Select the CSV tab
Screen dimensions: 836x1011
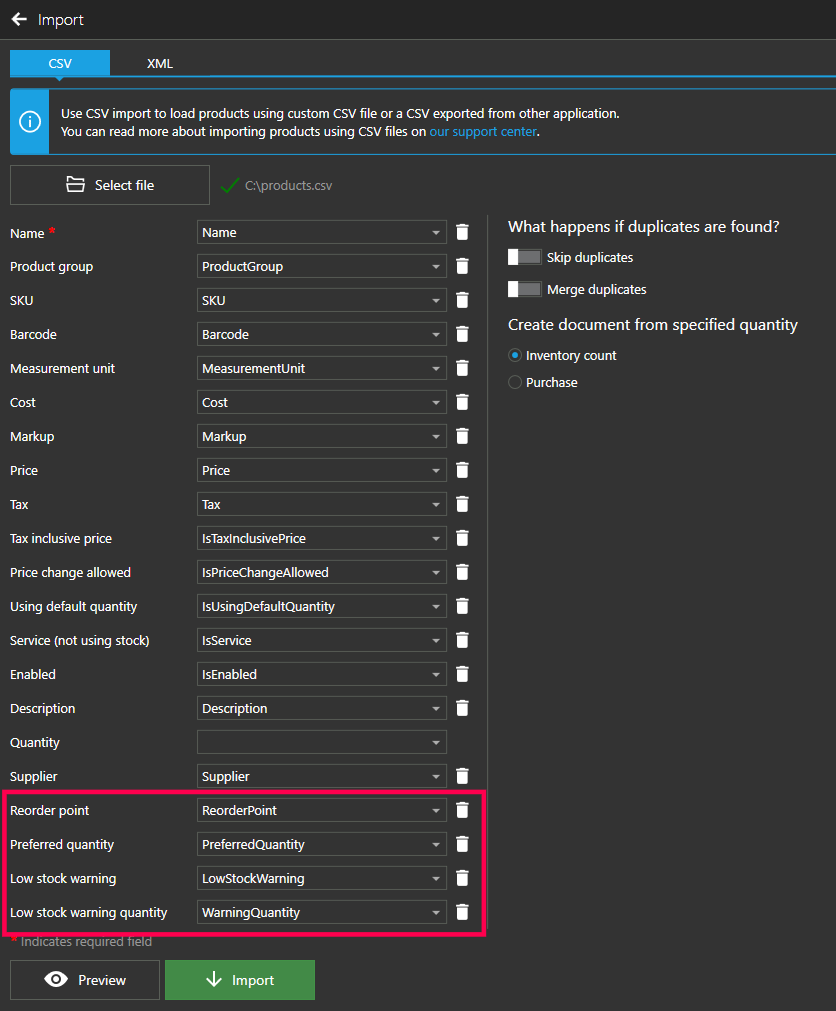(x=60, y=63)
